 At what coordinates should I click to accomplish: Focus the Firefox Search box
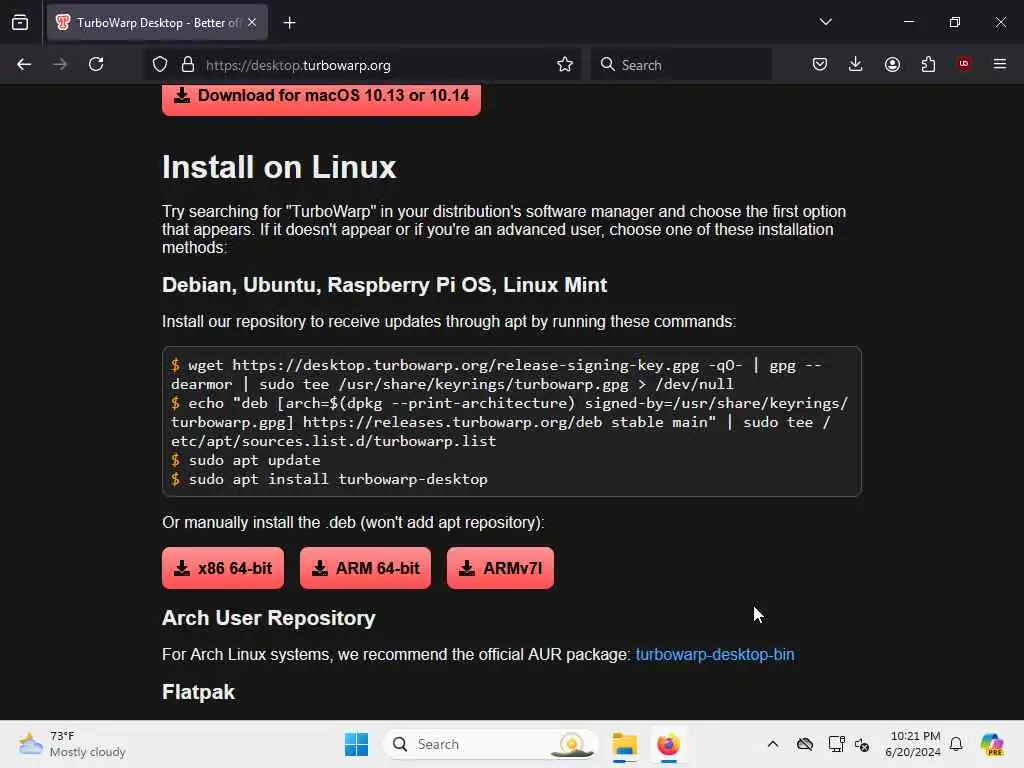click(x=681, y=65)
